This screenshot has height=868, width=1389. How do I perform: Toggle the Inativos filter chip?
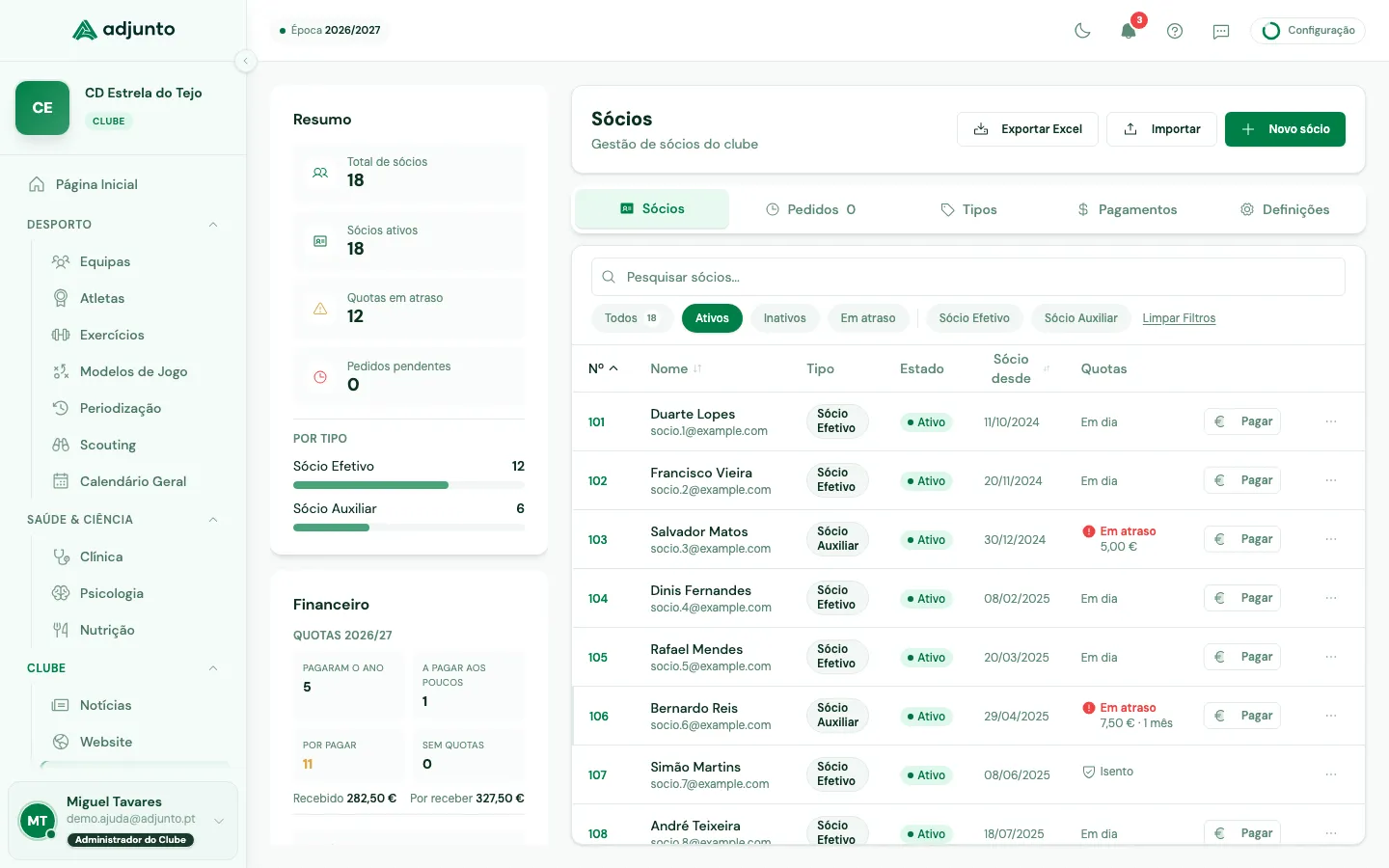[784, 318]
